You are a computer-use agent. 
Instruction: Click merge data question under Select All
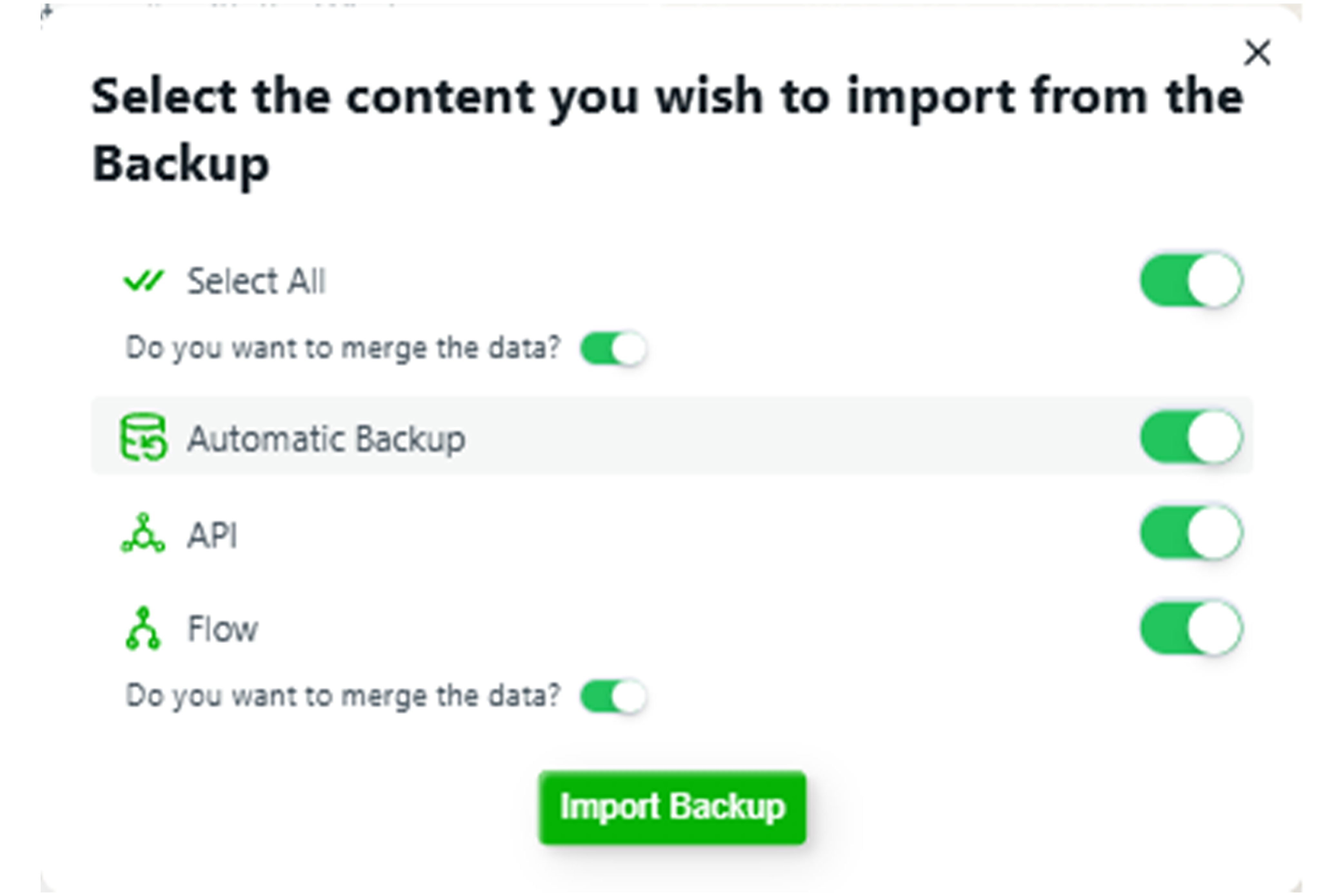[343, 348]
